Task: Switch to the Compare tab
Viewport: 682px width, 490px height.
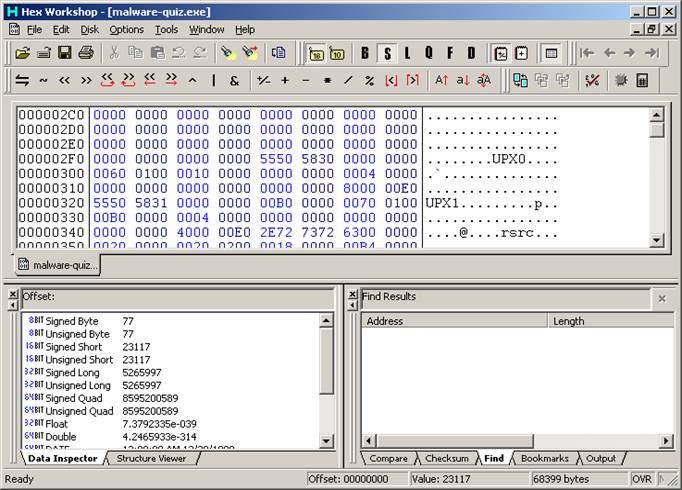Action: coord(388,458)
